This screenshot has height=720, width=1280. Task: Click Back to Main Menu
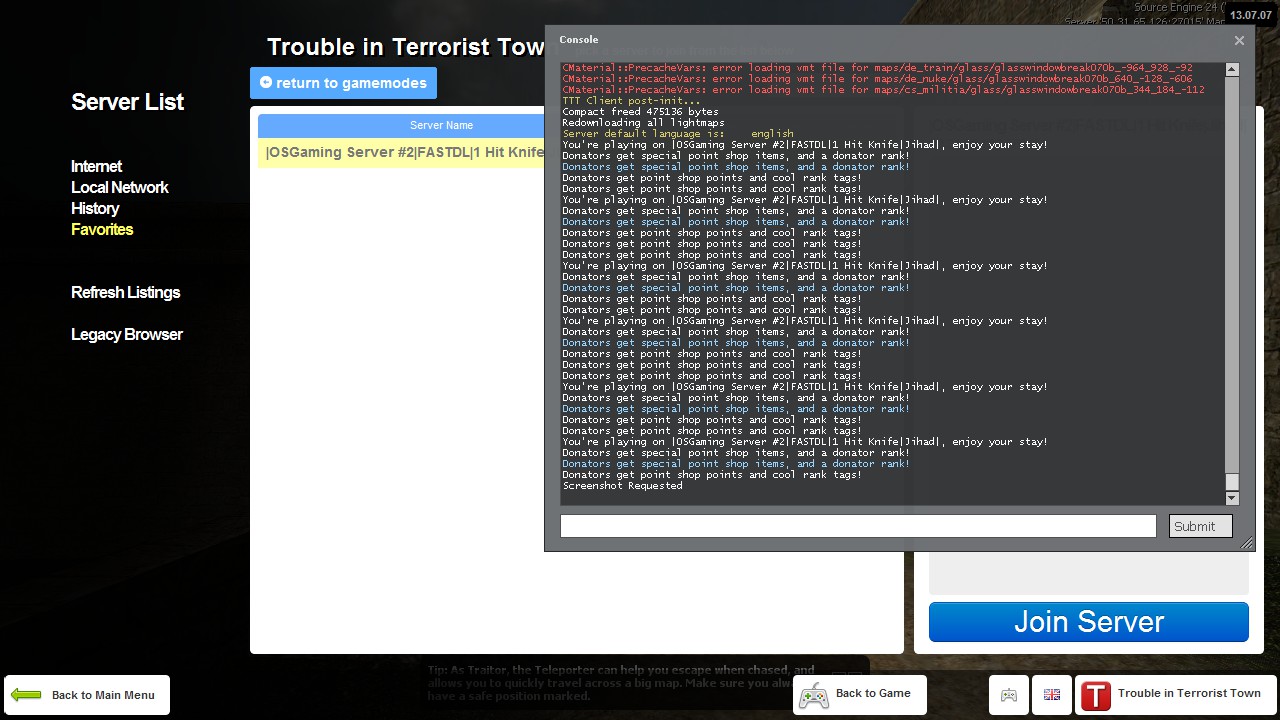point(87,695)
